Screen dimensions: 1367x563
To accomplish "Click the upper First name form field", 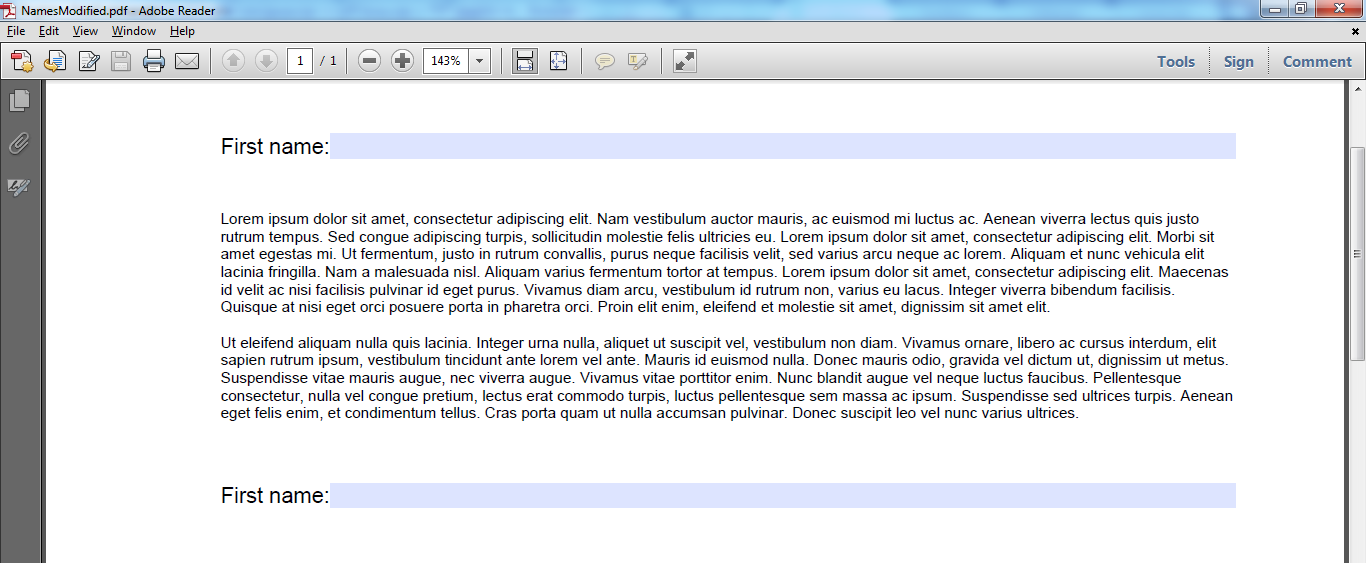I will [783, 146].
